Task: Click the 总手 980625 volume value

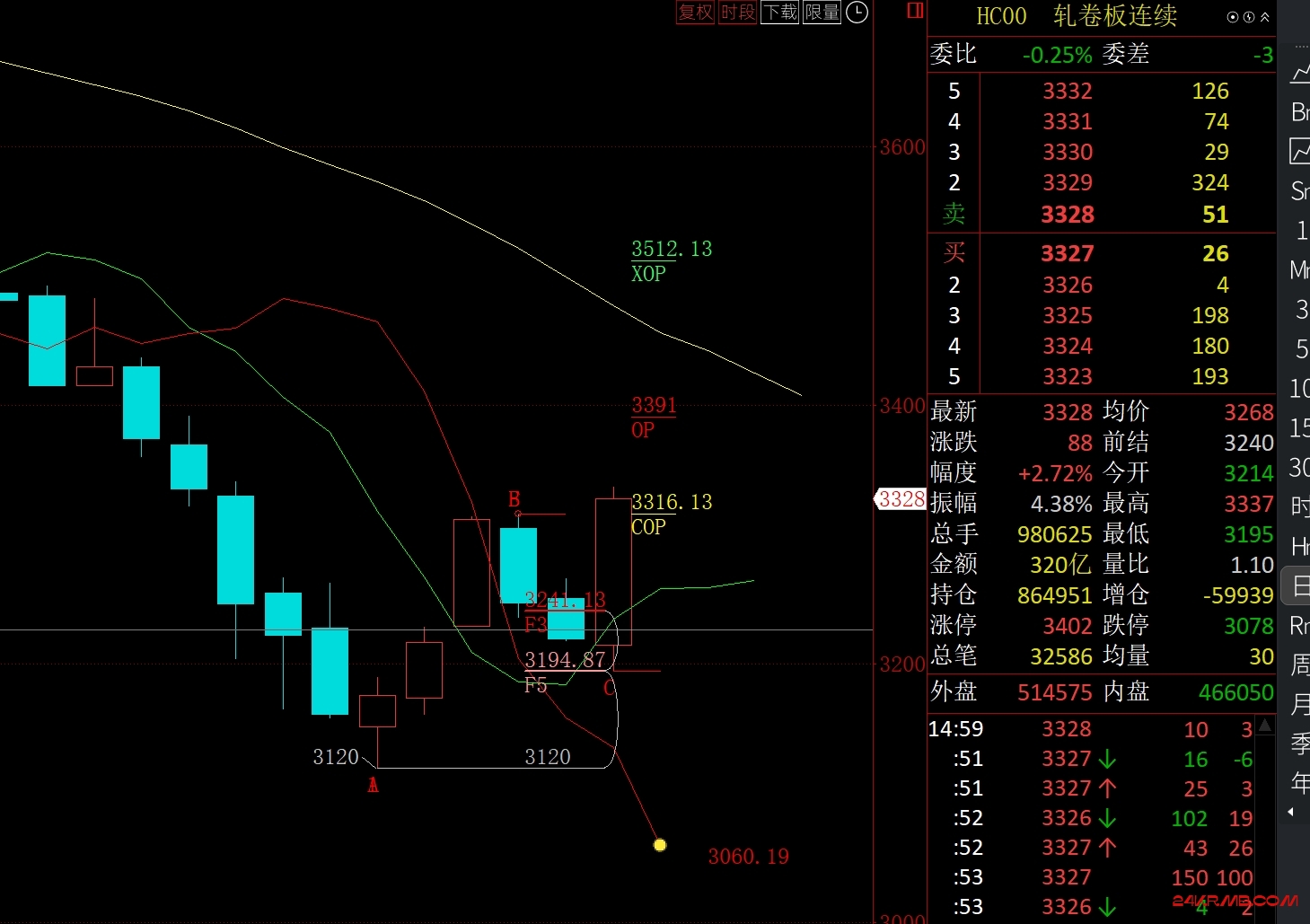Action: click(x=1055, y=534)
